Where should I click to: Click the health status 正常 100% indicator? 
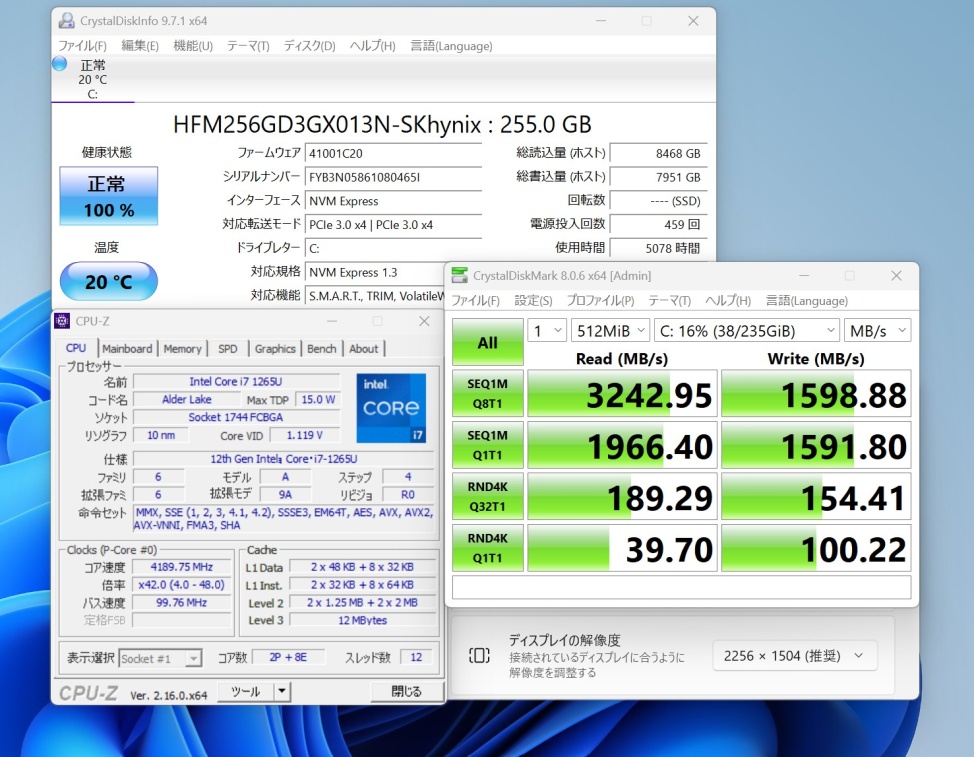108,196
